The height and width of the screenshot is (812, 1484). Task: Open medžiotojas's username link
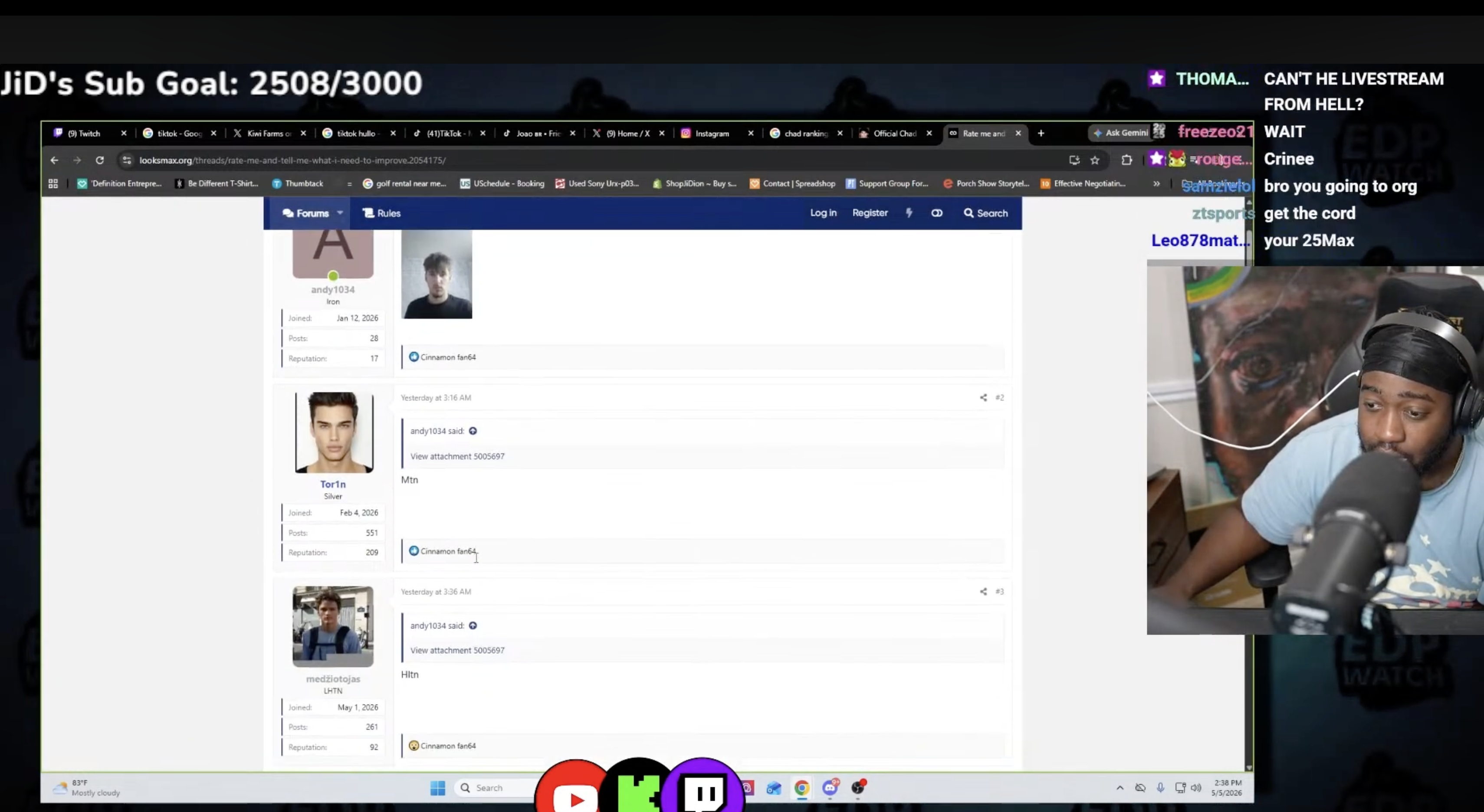(x=333, y=679)
